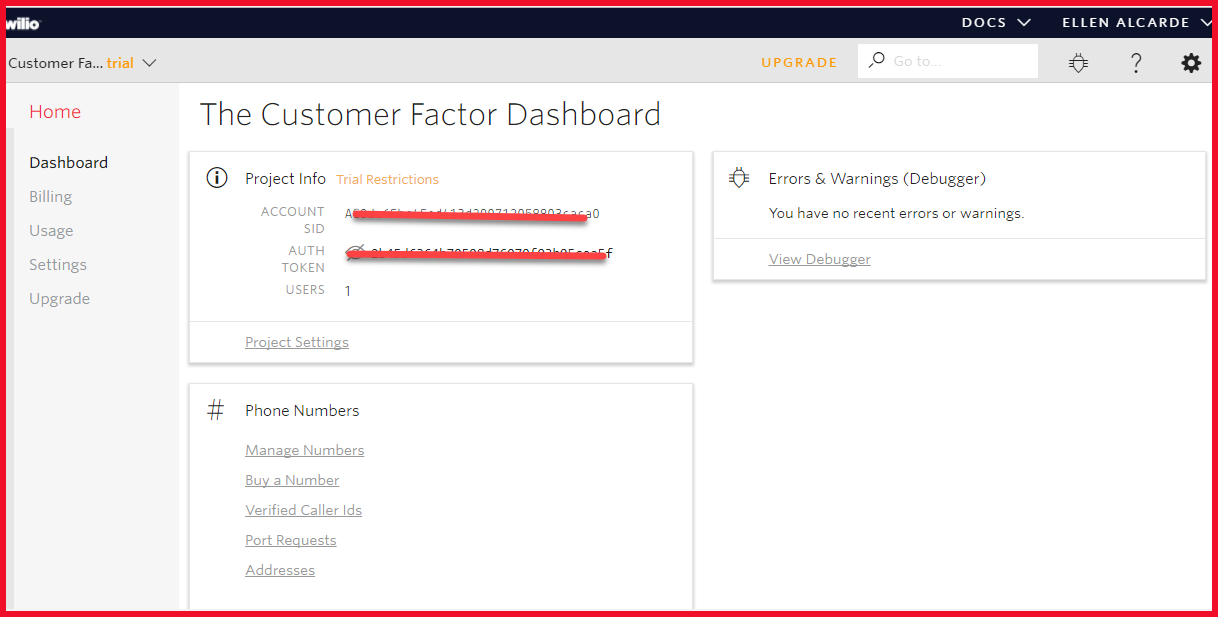Select Settings in the left sidebar
The image size is (1218, 617).
58,264
